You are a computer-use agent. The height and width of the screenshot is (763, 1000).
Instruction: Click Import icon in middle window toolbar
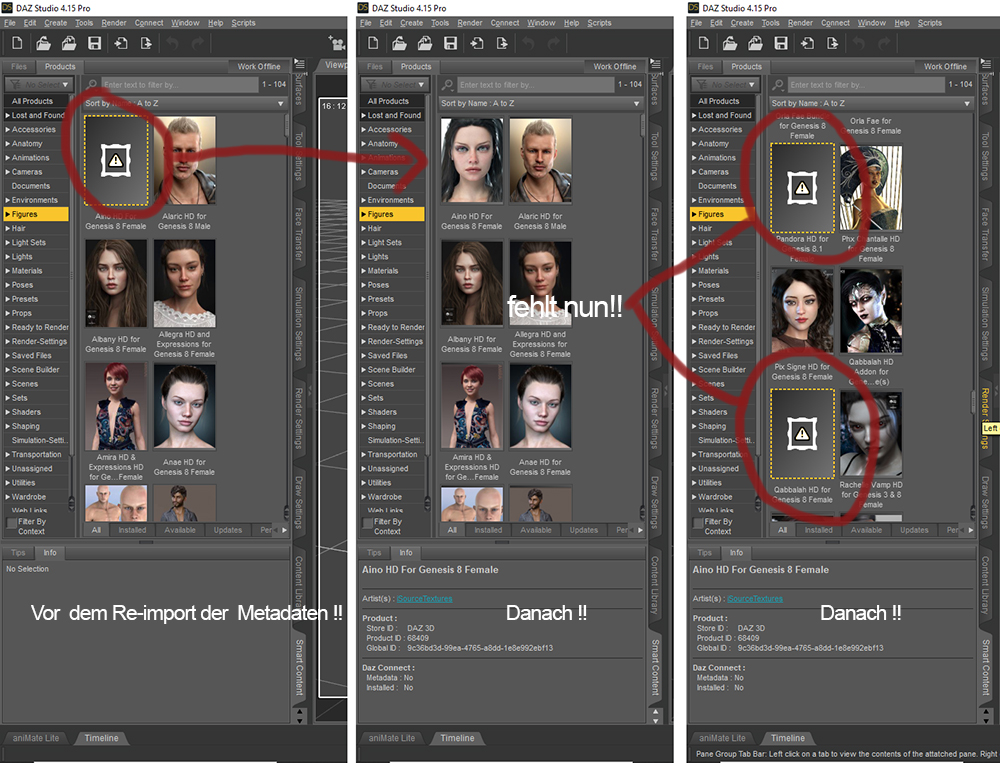click(476, 43)
